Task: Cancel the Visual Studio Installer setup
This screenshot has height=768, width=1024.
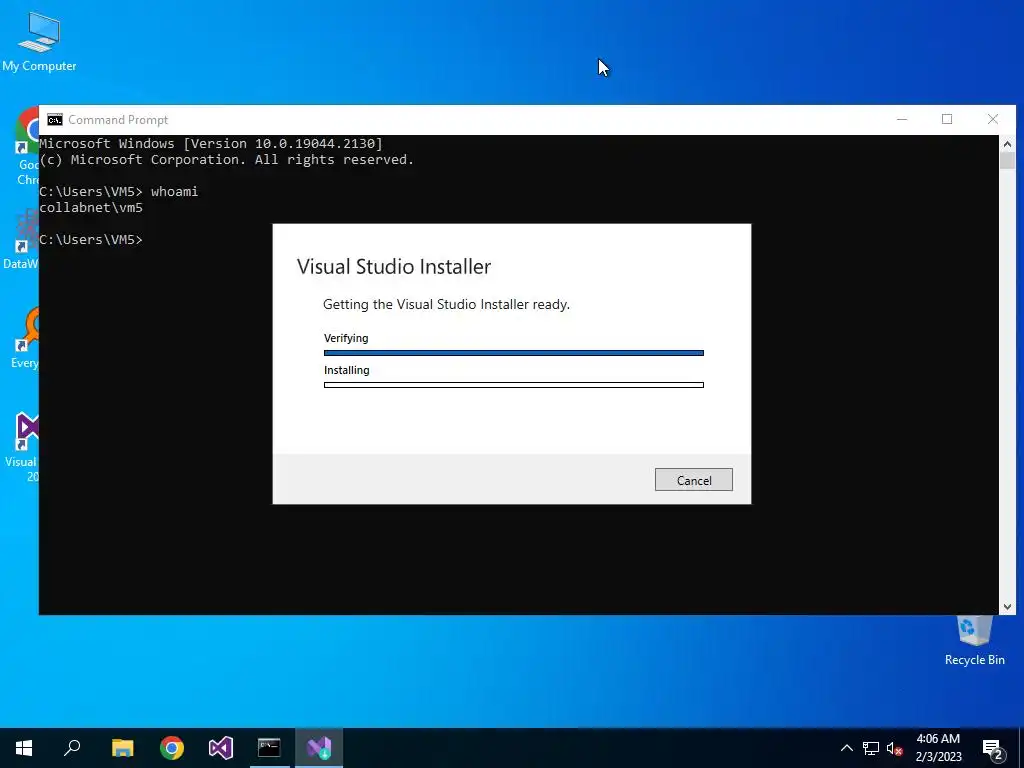Action: [694, 480]
